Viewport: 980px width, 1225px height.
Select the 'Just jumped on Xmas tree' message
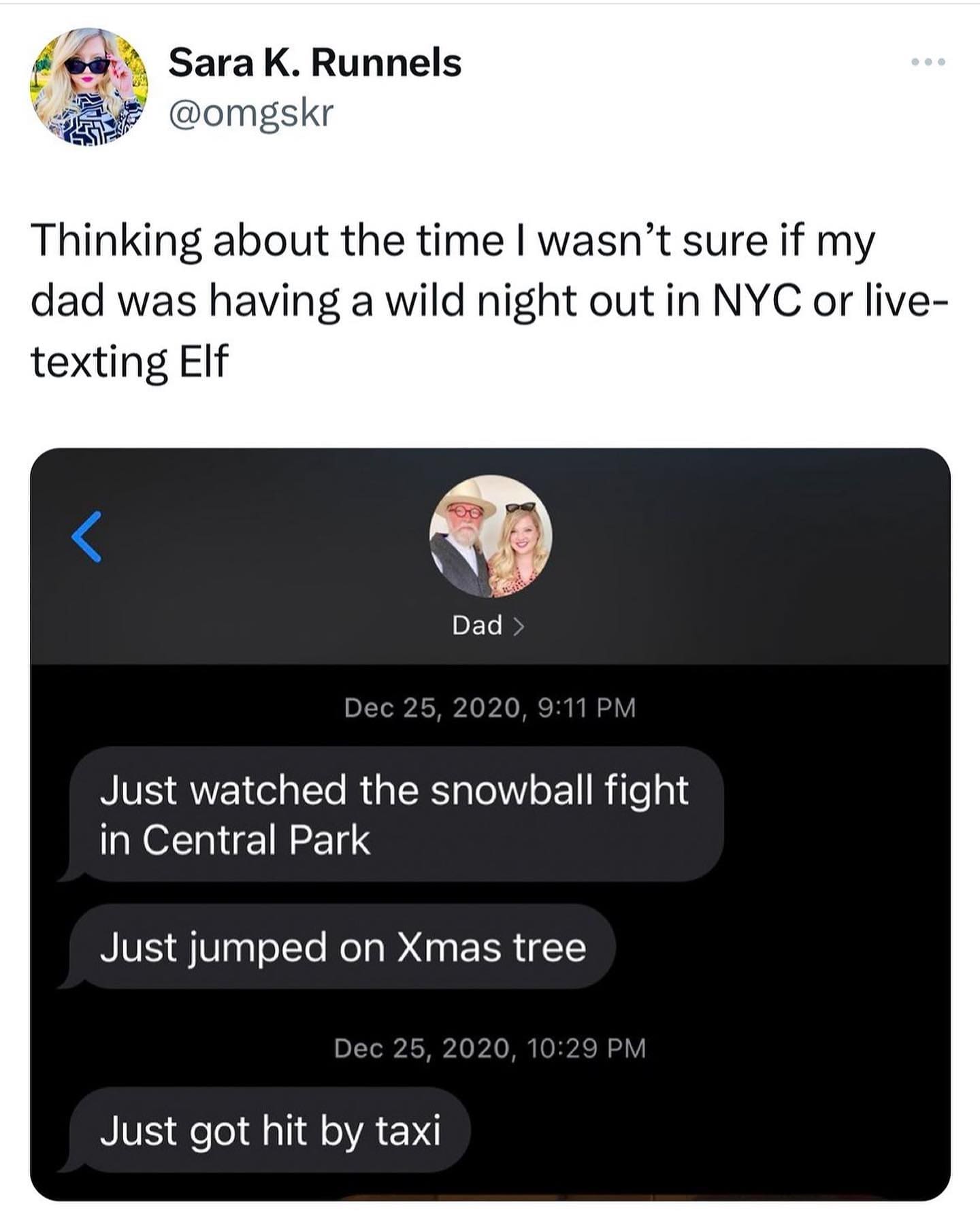click(342, 947)
